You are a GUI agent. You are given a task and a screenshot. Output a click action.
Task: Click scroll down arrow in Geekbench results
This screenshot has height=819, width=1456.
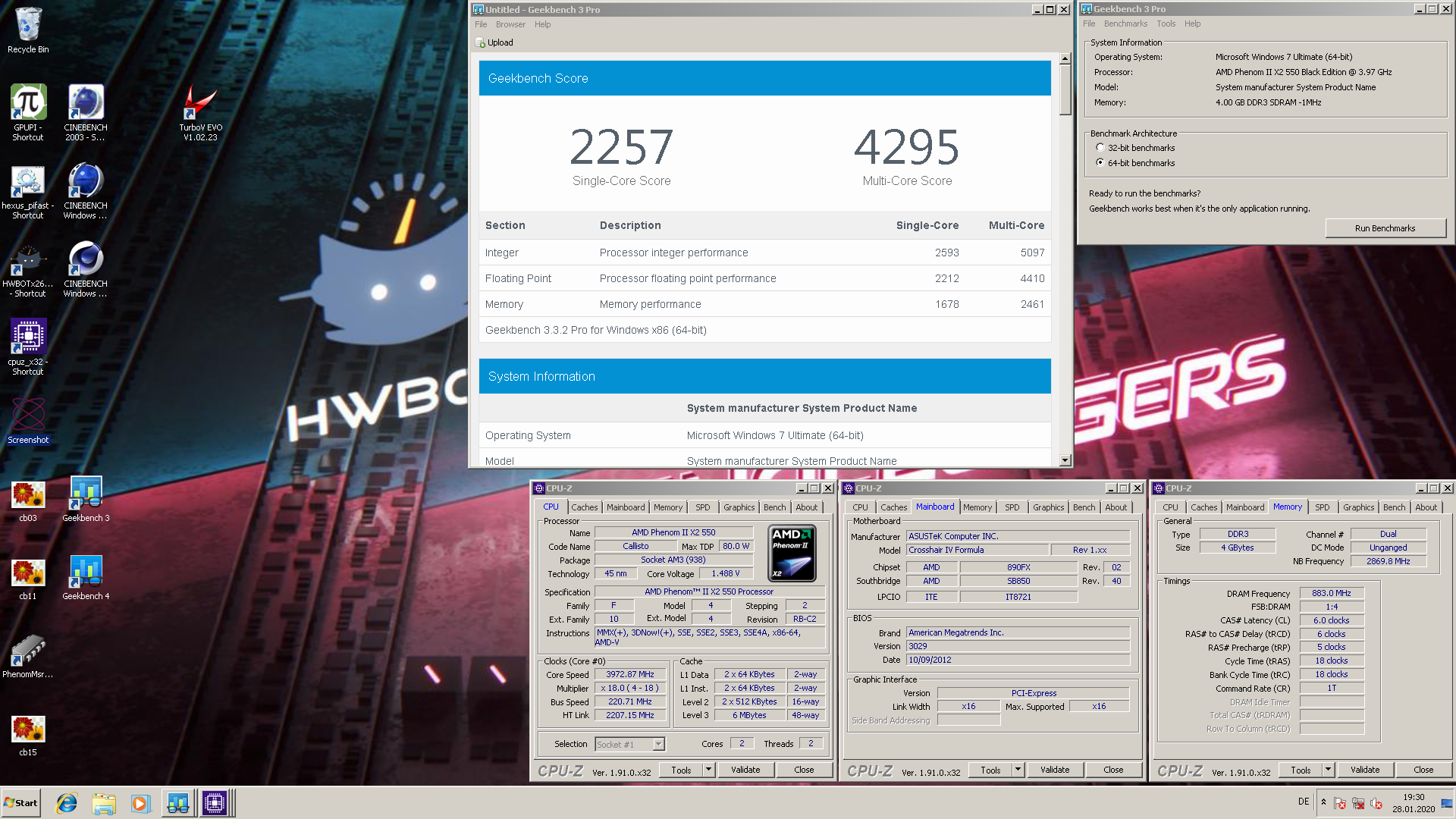[x=1065, y=460]
